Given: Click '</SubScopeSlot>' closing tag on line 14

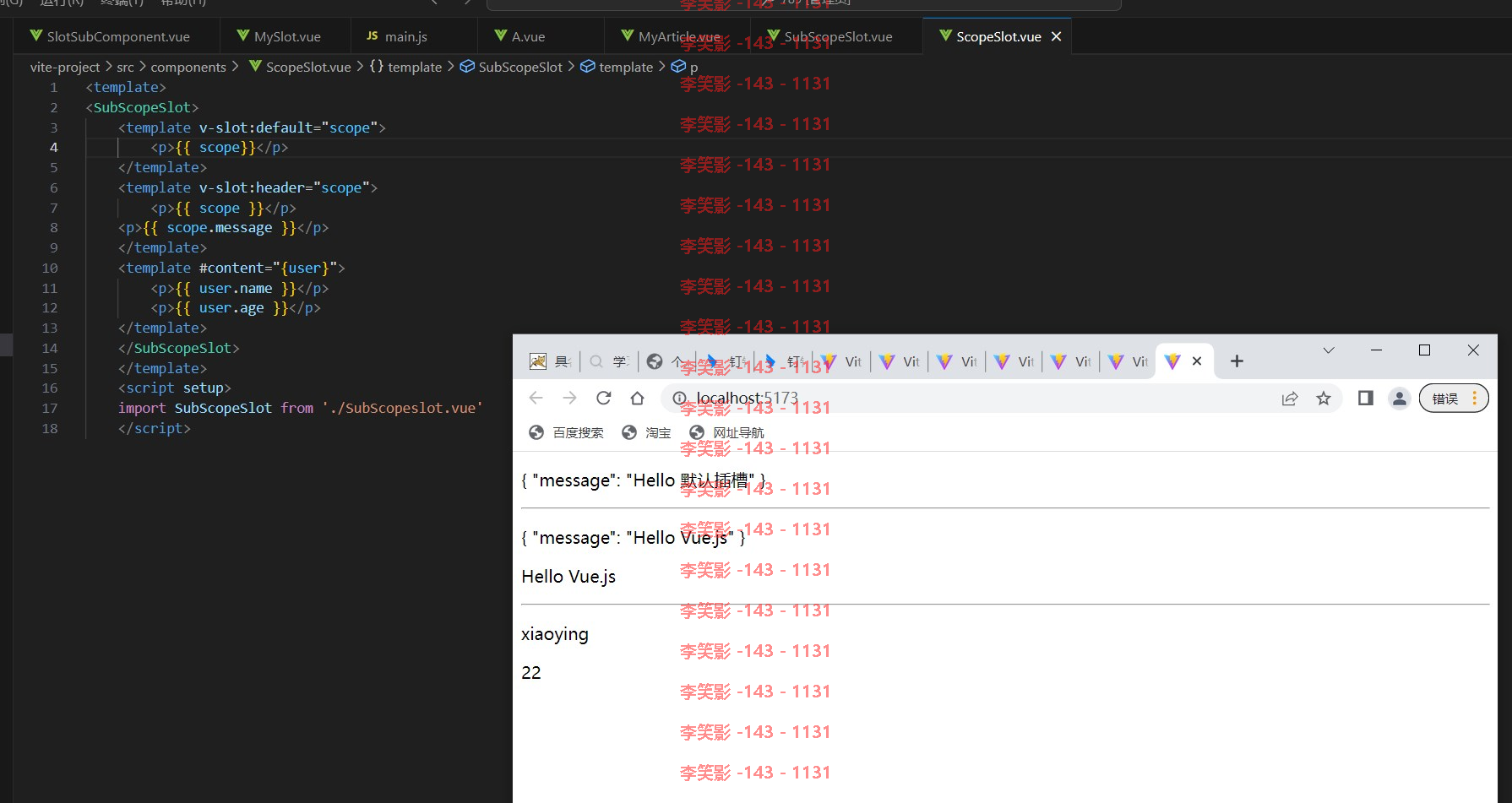Looking at the screenshot, I should [x=179, y=349].
